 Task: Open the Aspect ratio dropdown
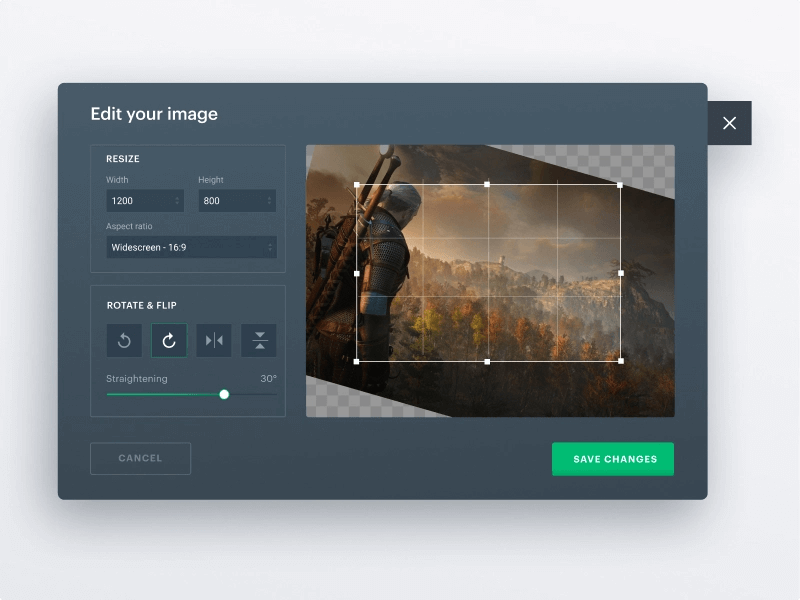pyautogui.click(x=191, y=247)
